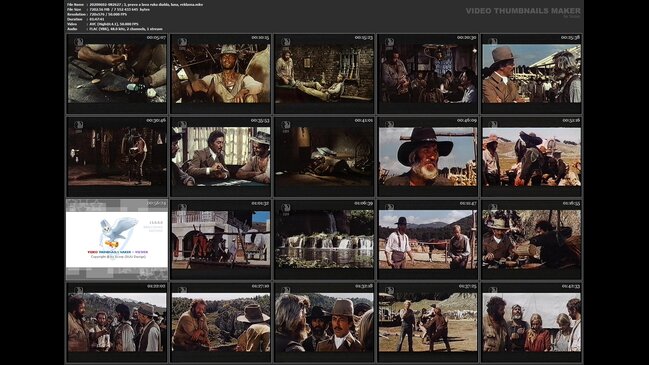Select the 00:10:15 thumbnail of smiling man in hat
Image resolution: width=649 pixels, height=365 pixels.
221,74
